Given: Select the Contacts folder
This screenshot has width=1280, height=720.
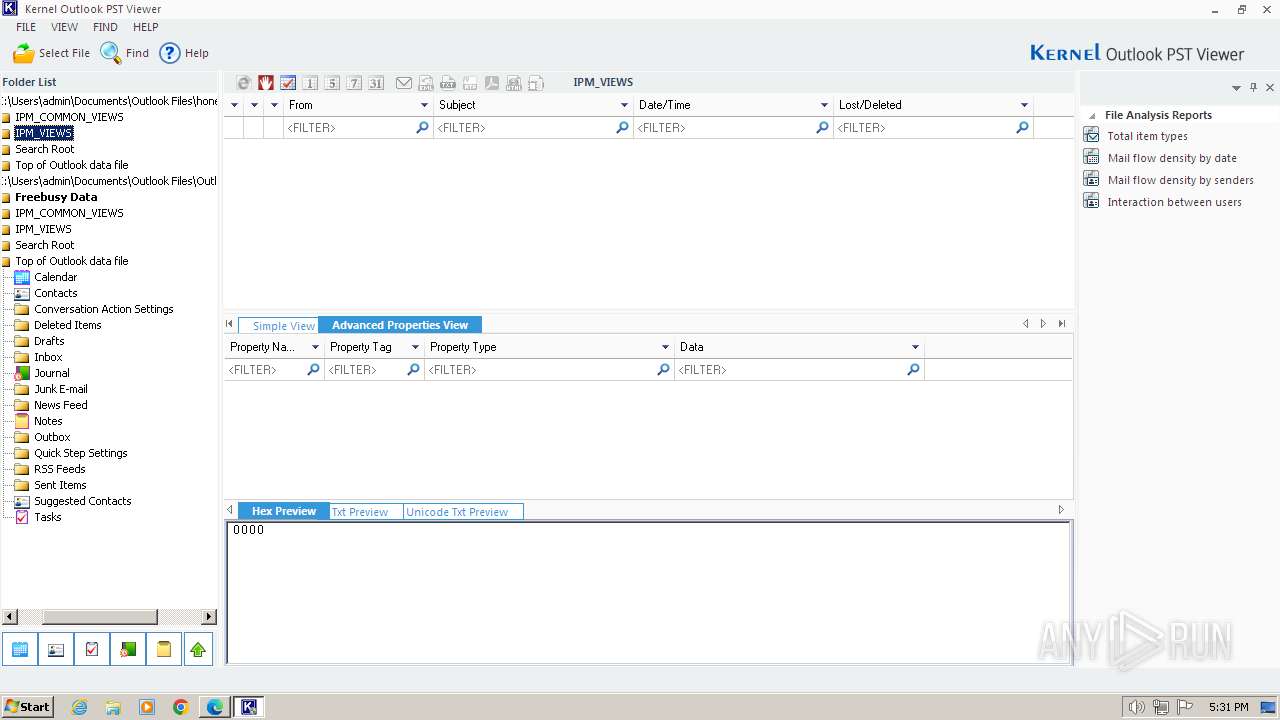Looking at the screenshot, I should pyautogui.click(x=55, y=293).
